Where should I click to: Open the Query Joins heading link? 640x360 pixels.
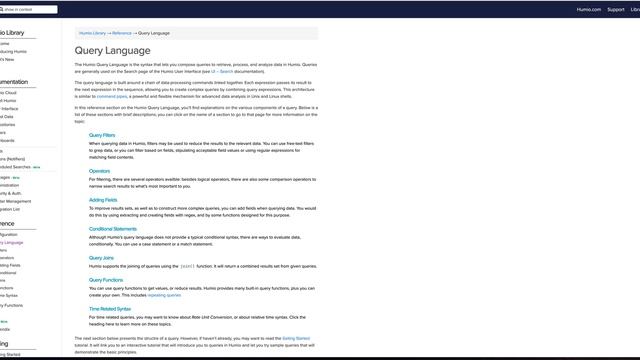point(101,258)
